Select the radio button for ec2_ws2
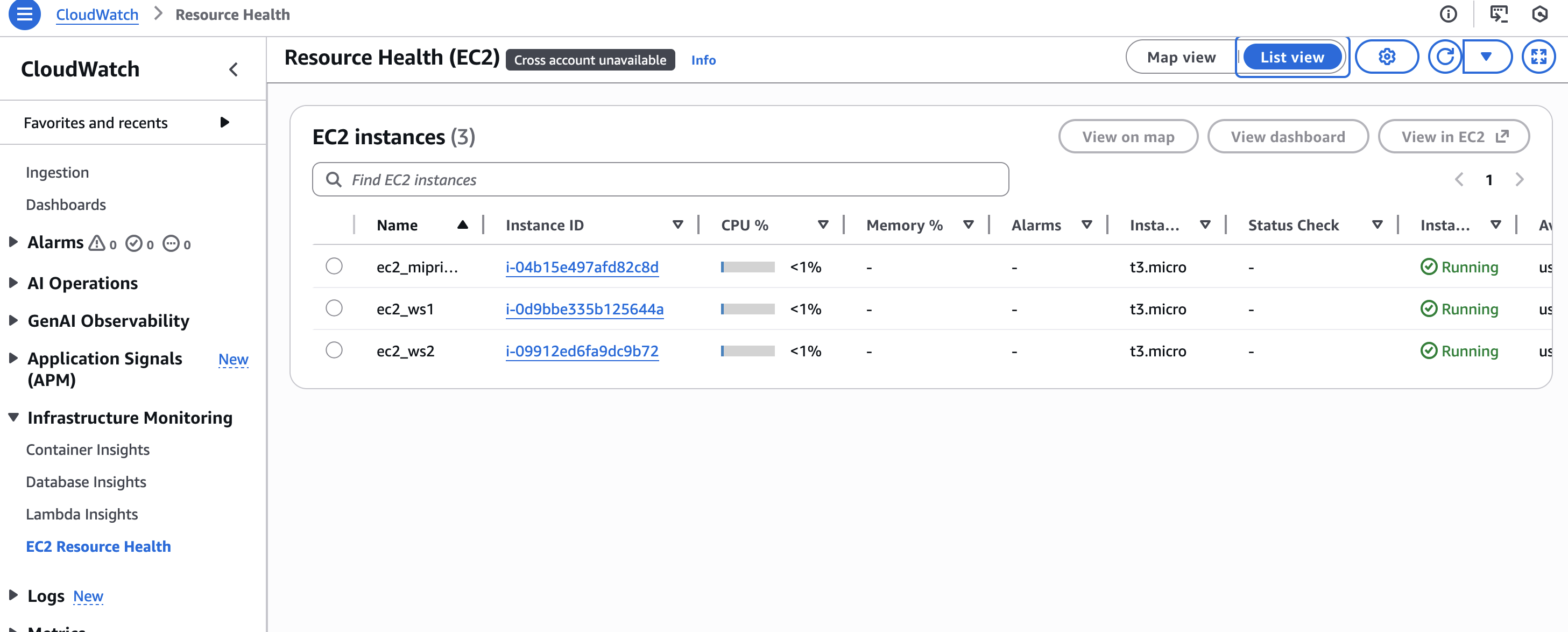Image resolution: width=1568 pixels, height=632 pixels. [x=334, y=350]
